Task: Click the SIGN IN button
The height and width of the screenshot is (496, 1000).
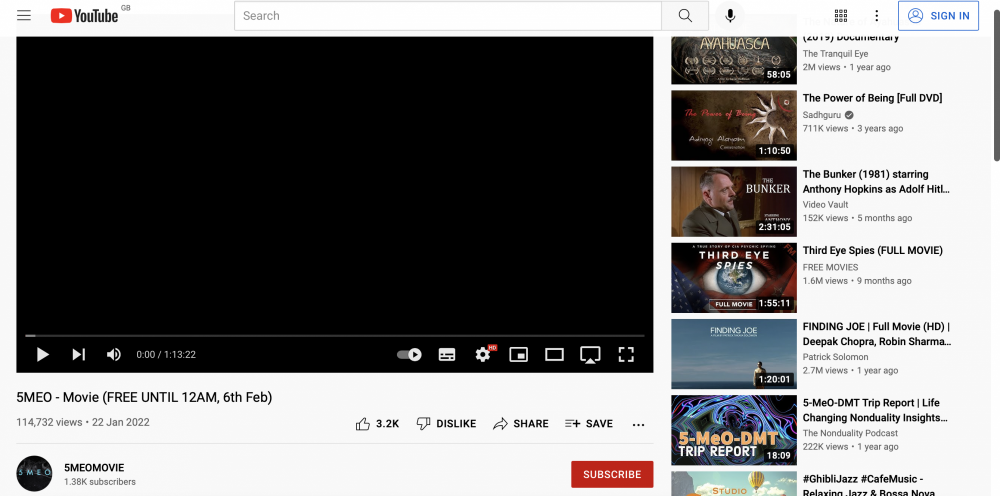Action: pos(938,16)
